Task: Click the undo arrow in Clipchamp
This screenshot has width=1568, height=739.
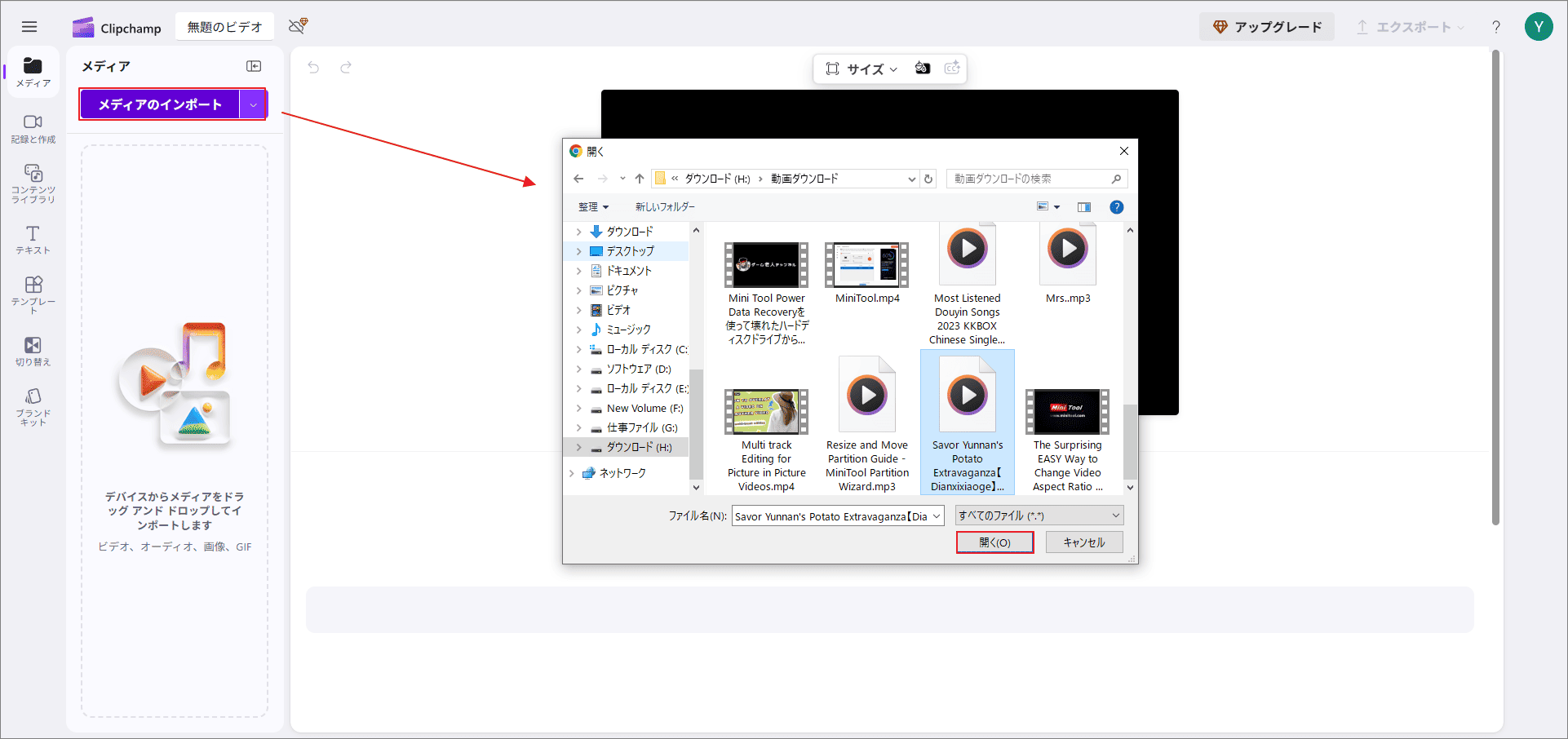Action: [313, 68]
